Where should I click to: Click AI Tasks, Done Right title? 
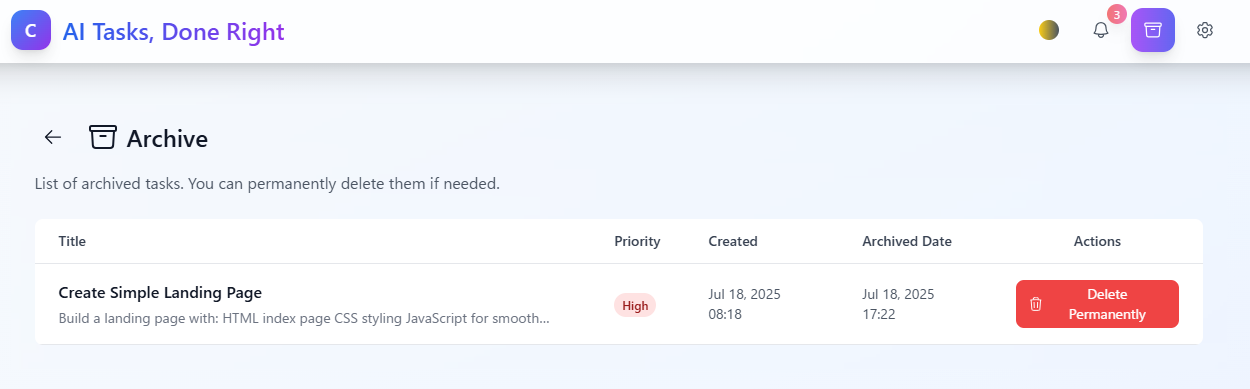pyautogui.click(x=174, y=32)
